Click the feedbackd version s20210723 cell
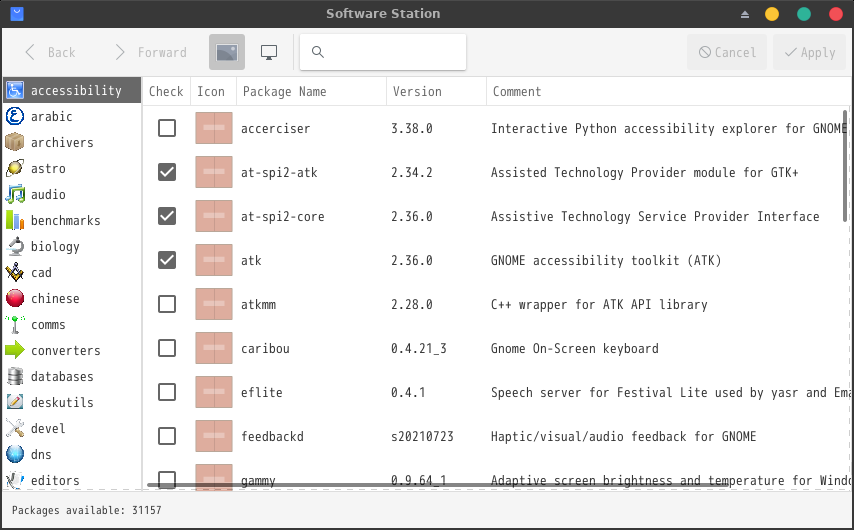854x530 pixels. point(422,436)
